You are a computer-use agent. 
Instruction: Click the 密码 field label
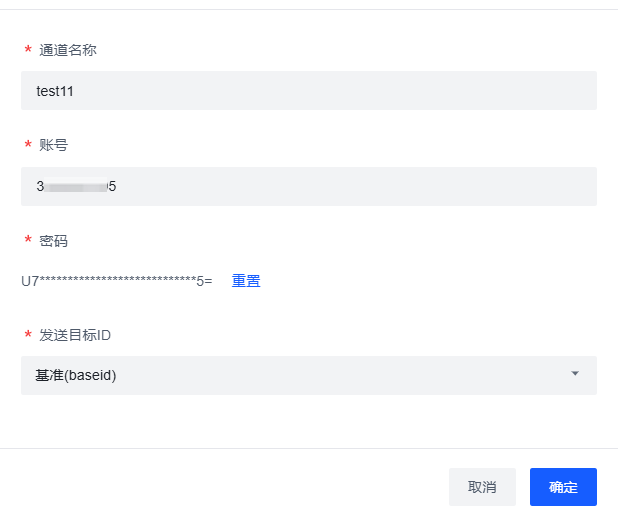coord(53,240)
